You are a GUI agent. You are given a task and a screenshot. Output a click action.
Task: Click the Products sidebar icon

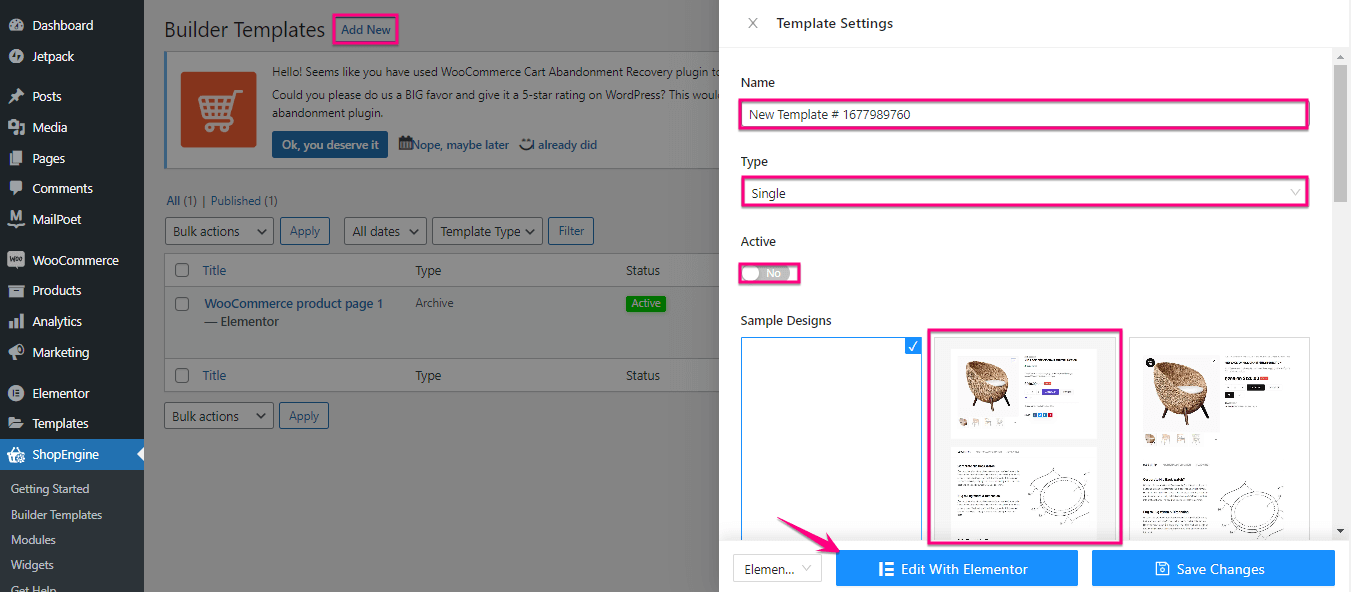tap(16, 290)
